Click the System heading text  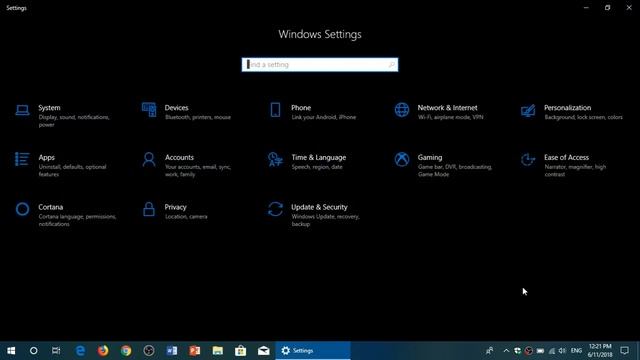(49, 108)
